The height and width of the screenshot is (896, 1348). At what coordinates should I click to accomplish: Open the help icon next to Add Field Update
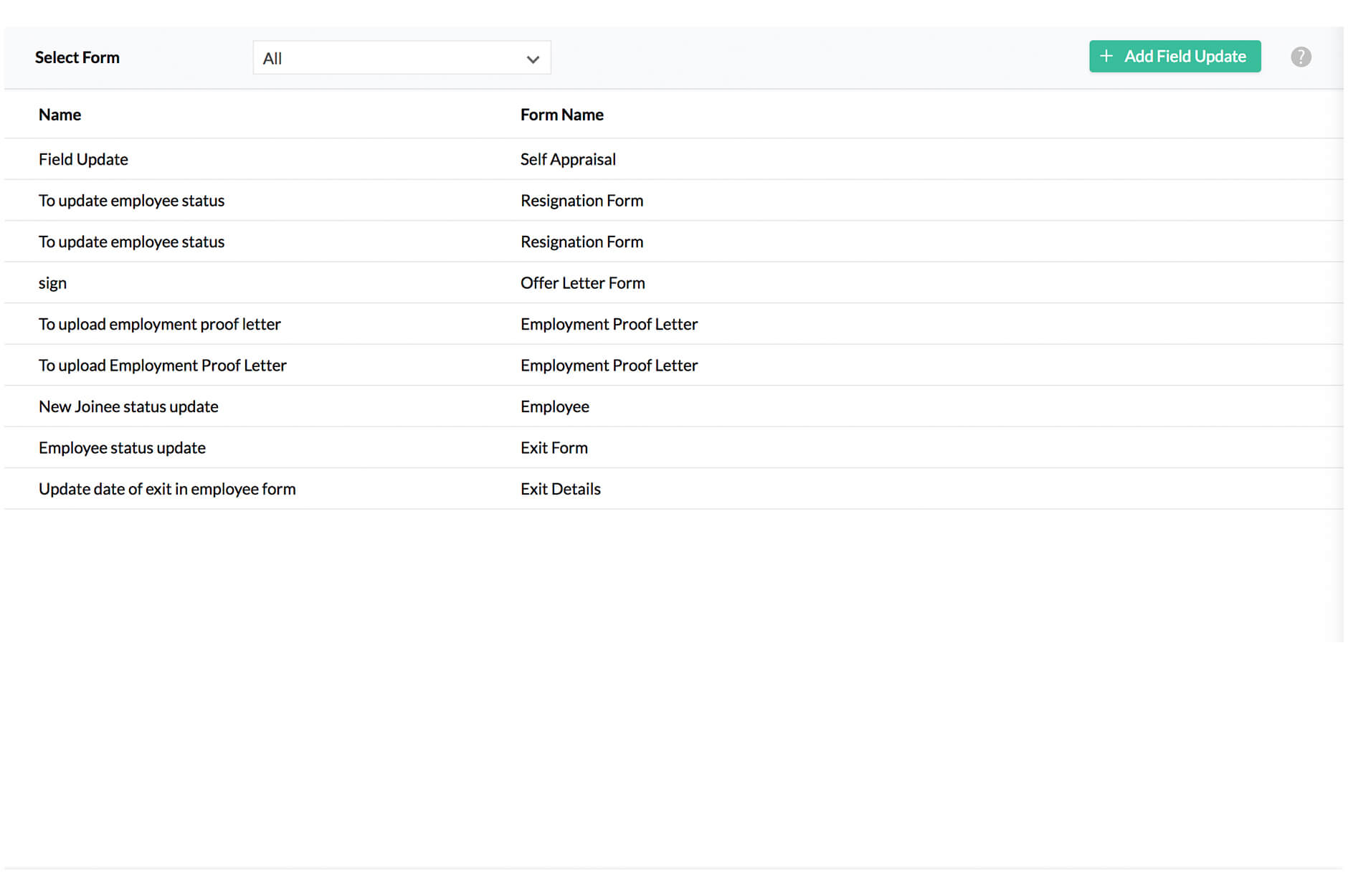point(1301,57)
